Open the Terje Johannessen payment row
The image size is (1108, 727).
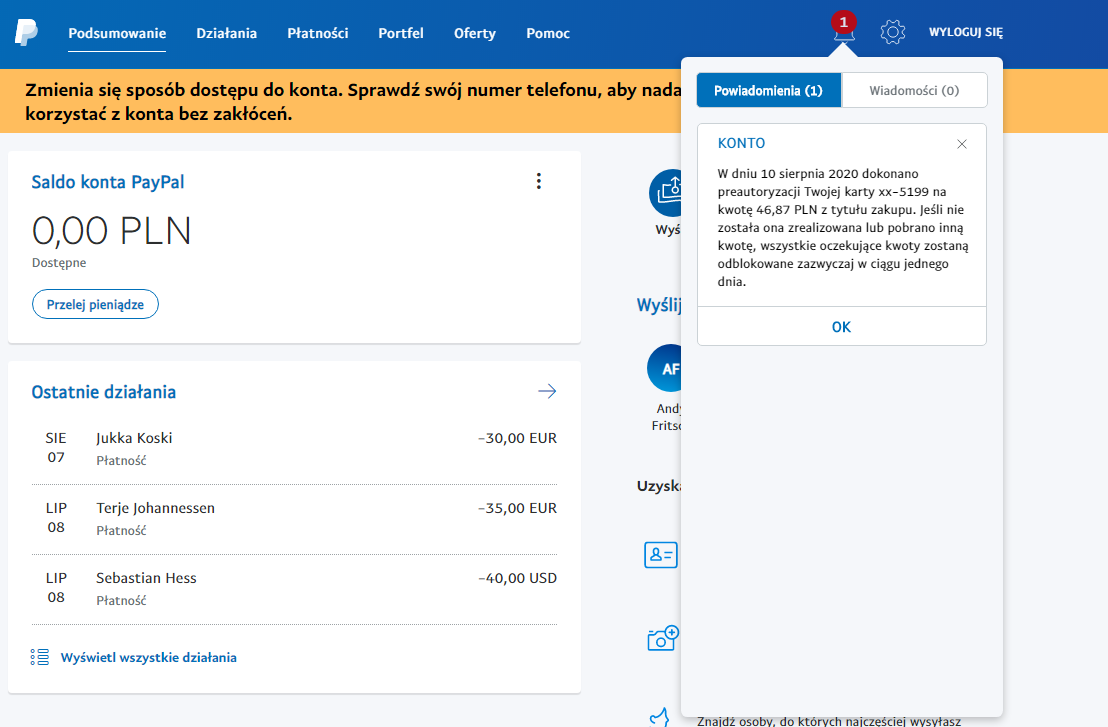(294, 519)
